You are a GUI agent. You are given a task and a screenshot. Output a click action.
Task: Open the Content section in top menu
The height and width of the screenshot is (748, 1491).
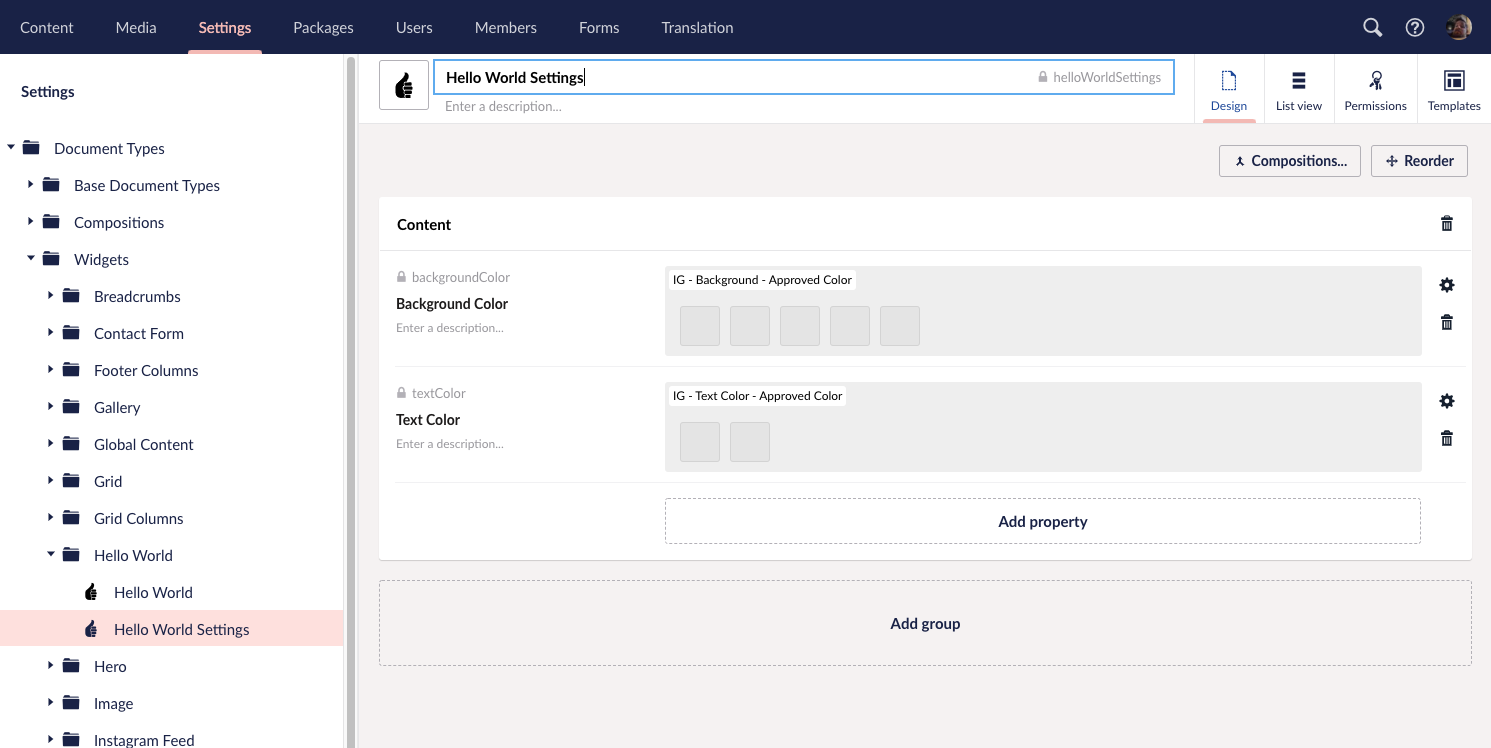click(47, 27)
